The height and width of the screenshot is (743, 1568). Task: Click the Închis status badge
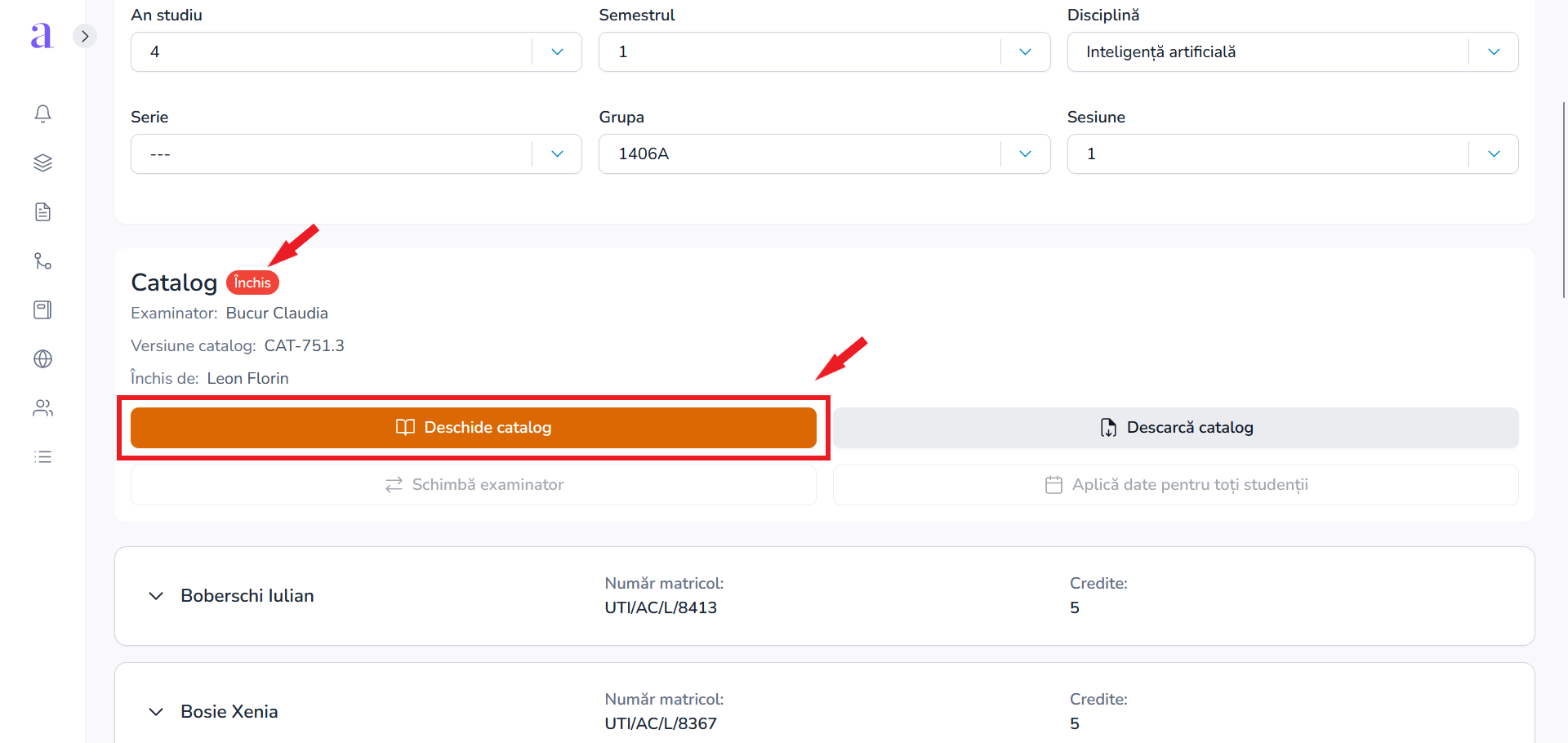point(252,283)
